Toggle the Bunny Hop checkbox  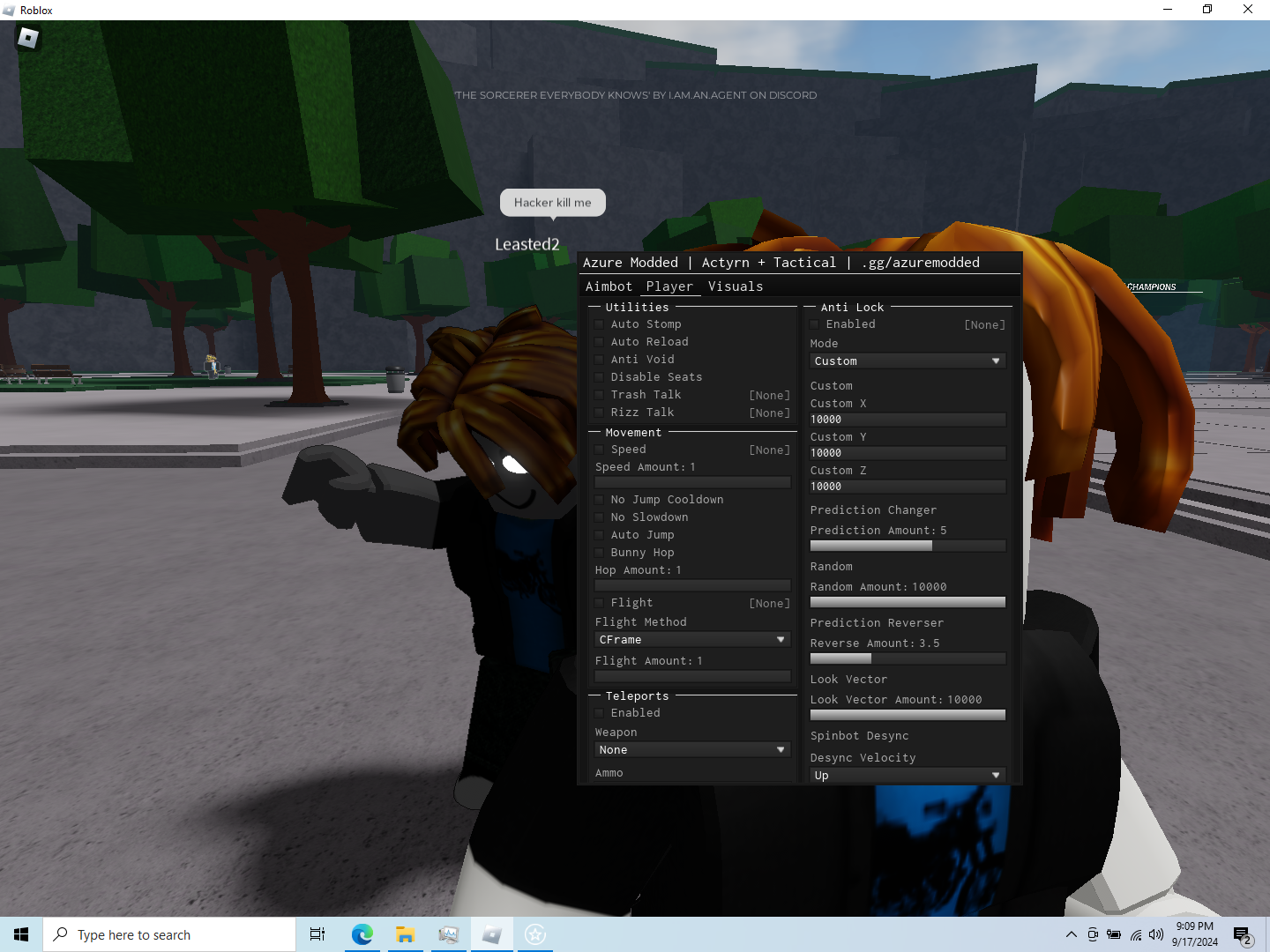(x=600, y=553)
